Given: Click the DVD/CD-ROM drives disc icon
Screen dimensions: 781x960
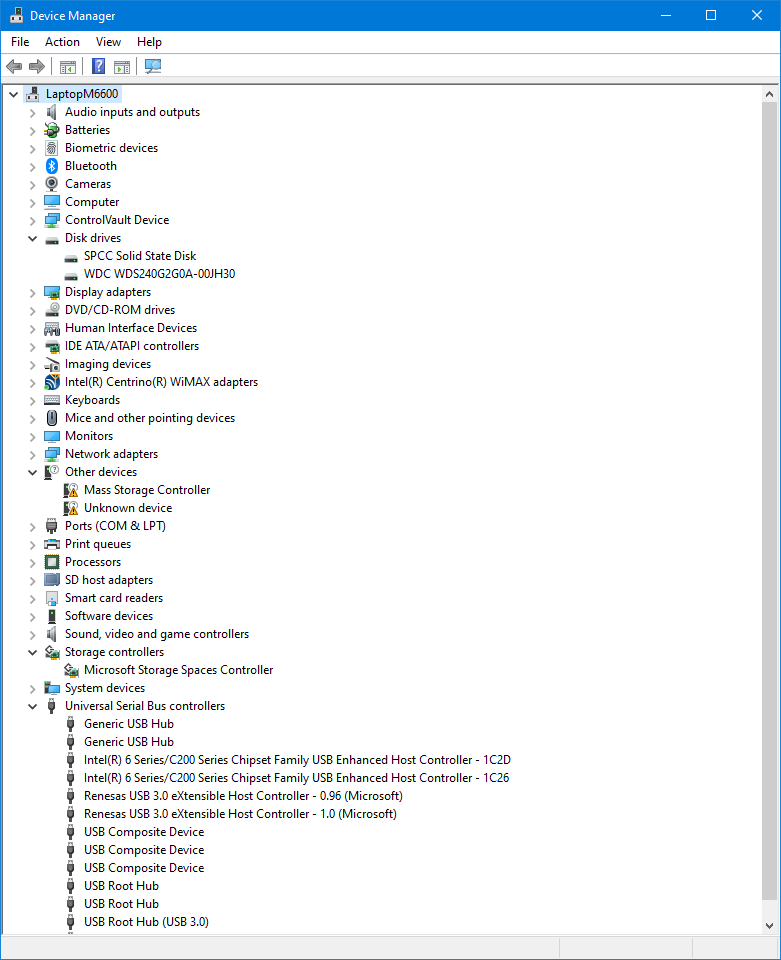Looking at the screenshot, I should 52,310.
